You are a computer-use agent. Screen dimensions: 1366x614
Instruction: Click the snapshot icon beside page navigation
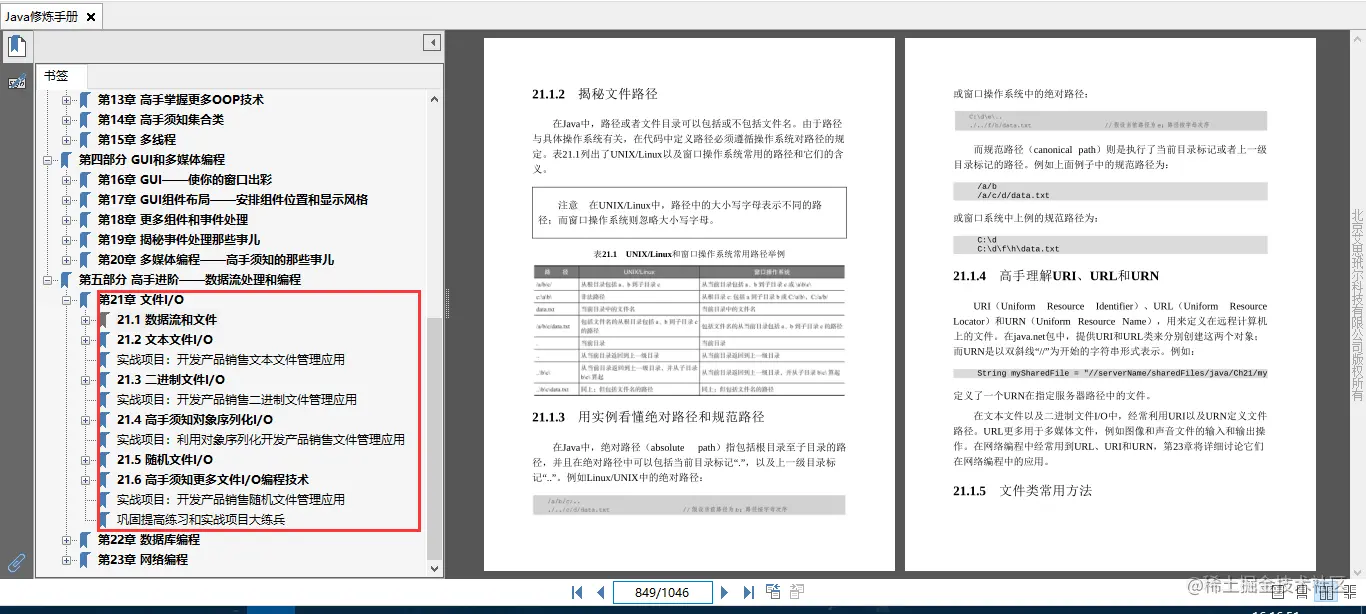(772, 591)
